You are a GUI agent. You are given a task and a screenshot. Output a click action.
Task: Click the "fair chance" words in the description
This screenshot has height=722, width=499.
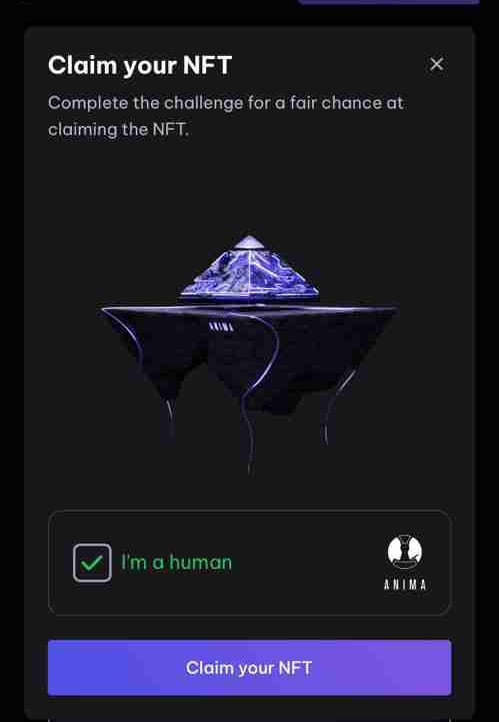click(x=336, y=103)
